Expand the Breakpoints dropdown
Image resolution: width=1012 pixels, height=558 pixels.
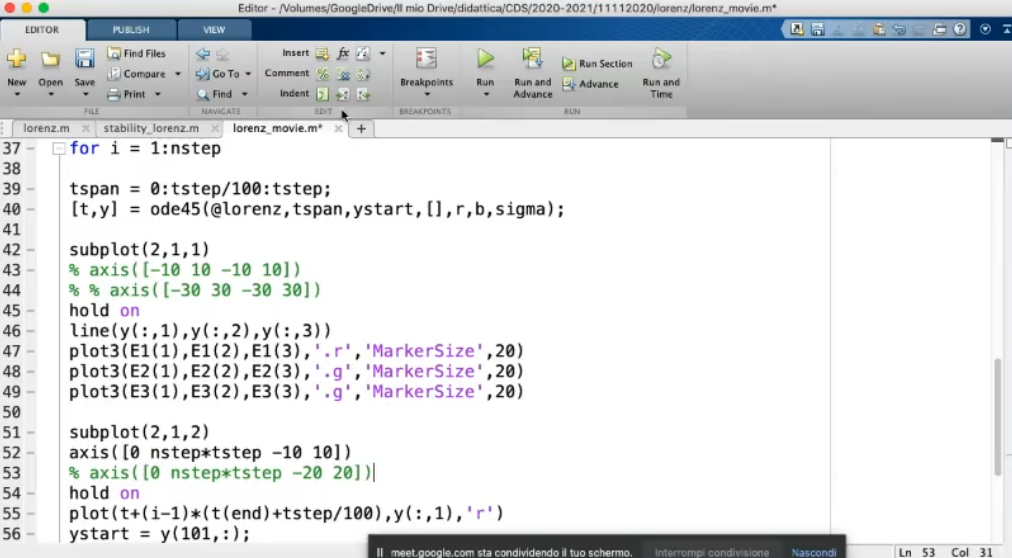pos(426,95)
